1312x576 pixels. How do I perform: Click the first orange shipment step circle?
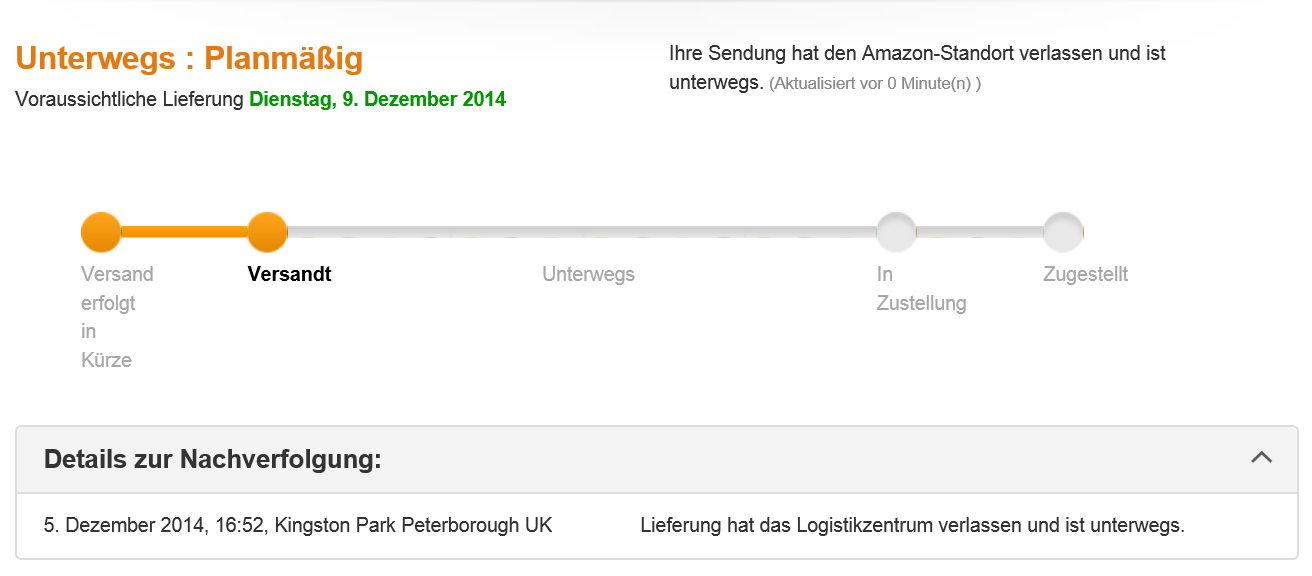coord(101,232)
